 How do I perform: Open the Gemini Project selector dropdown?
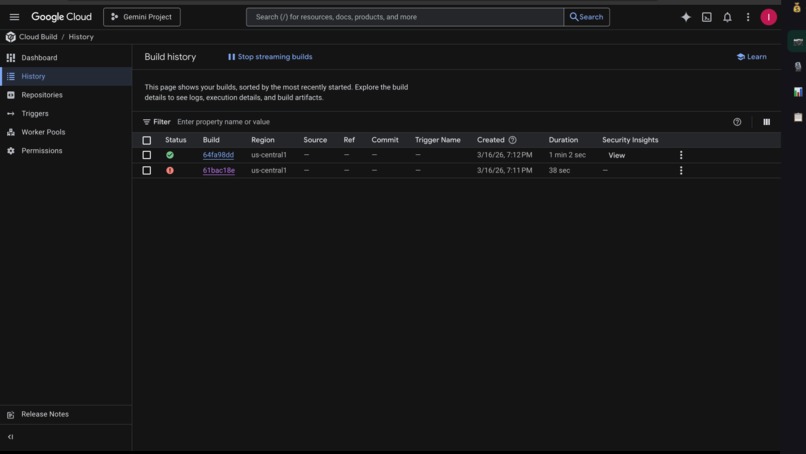[142, 17]
